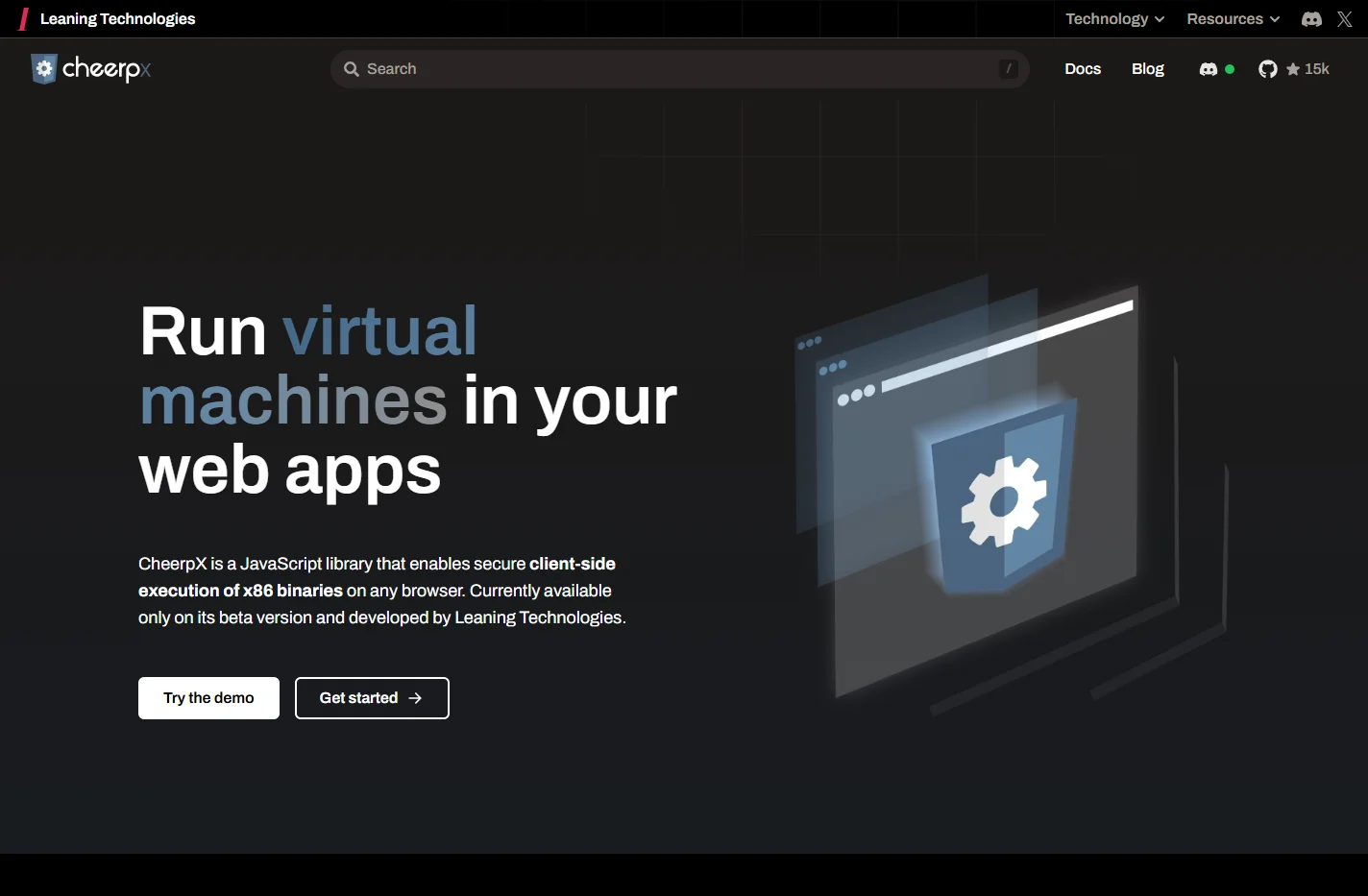Click the arrow in Get started
This screenshot has height=896, width=1368.
click(415, 698)
